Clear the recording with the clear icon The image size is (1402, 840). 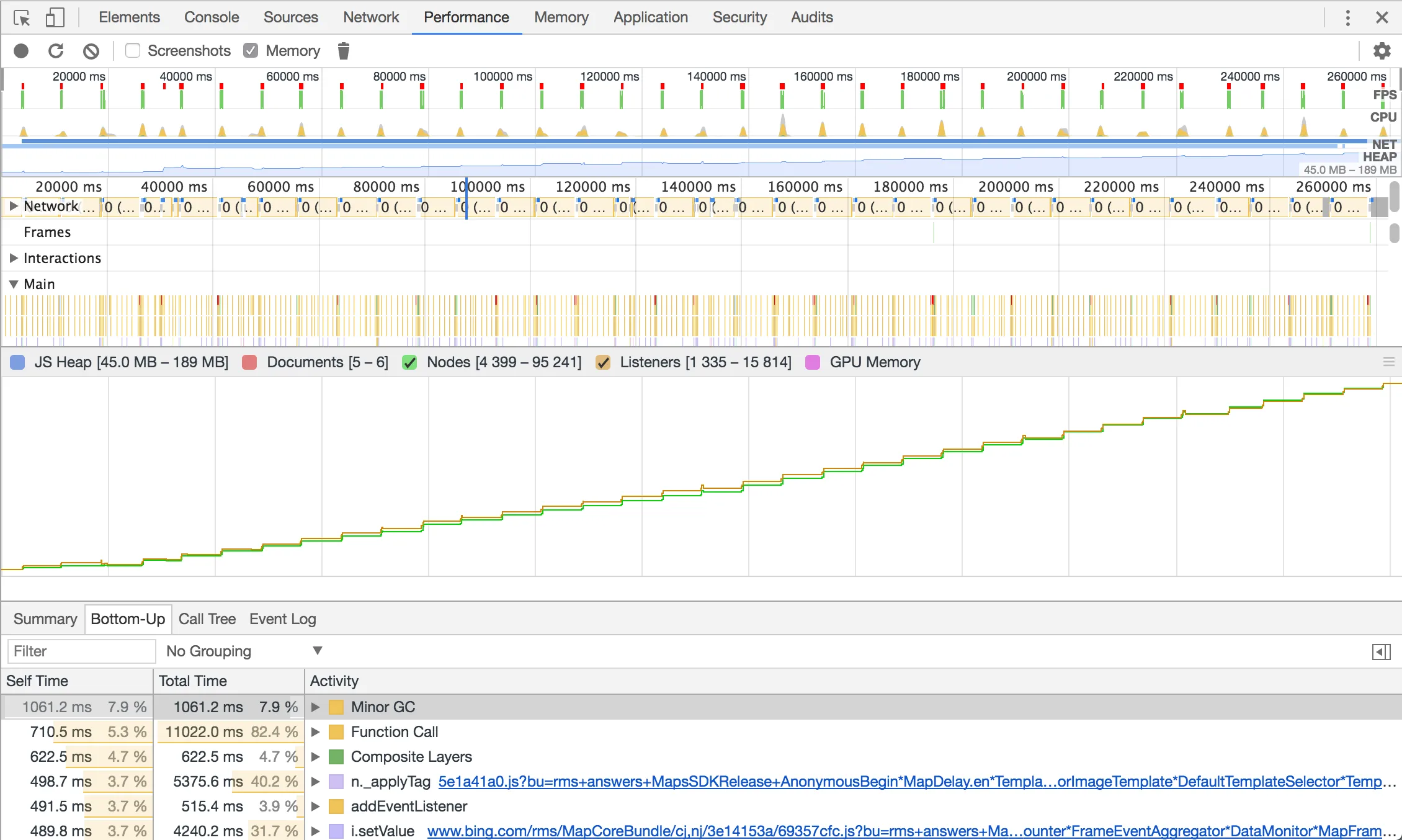point(91,51)
